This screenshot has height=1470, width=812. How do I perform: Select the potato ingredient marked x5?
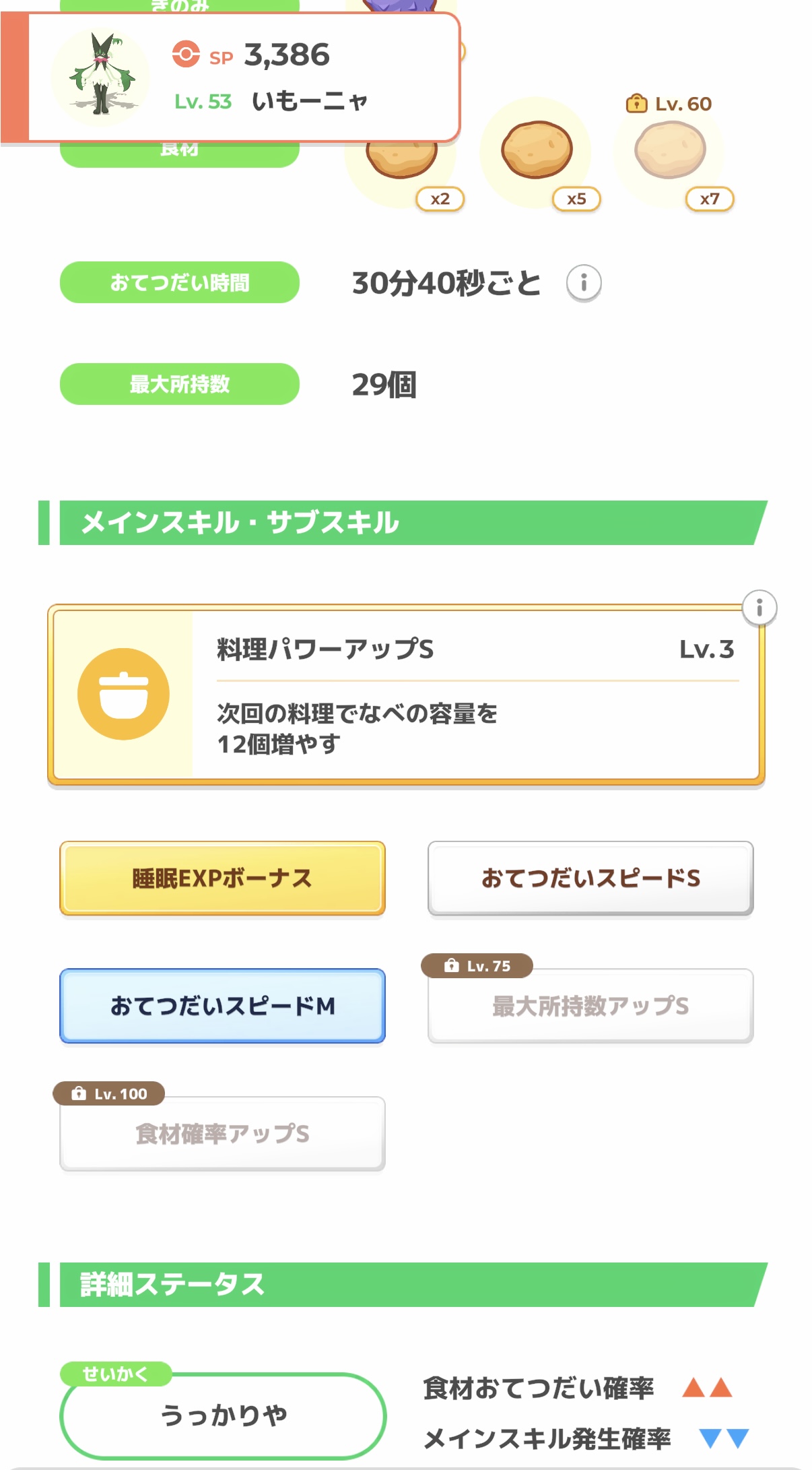(537, 150)
